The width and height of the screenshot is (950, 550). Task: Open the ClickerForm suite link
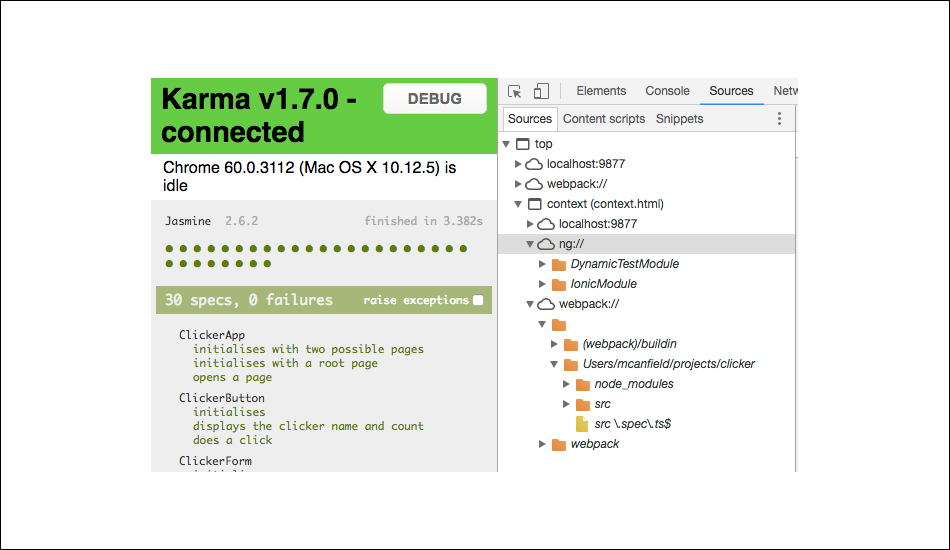tap(214, 461)
